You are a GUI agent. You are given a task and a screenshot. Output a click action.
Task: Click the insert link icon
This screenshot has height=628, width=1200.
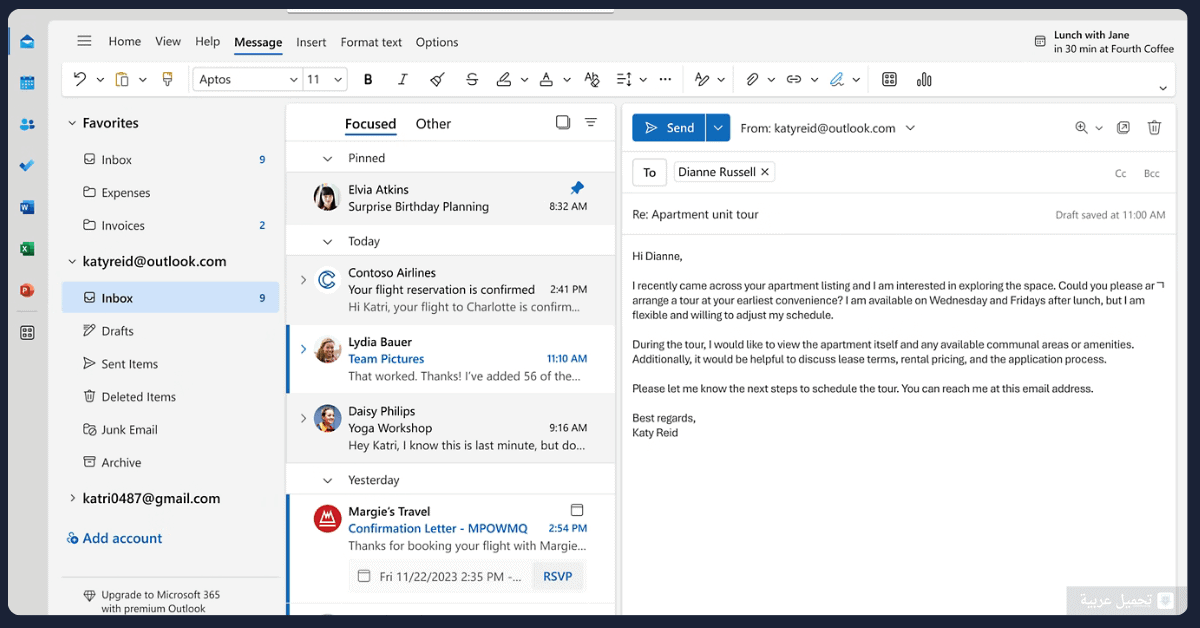(794, 79)
